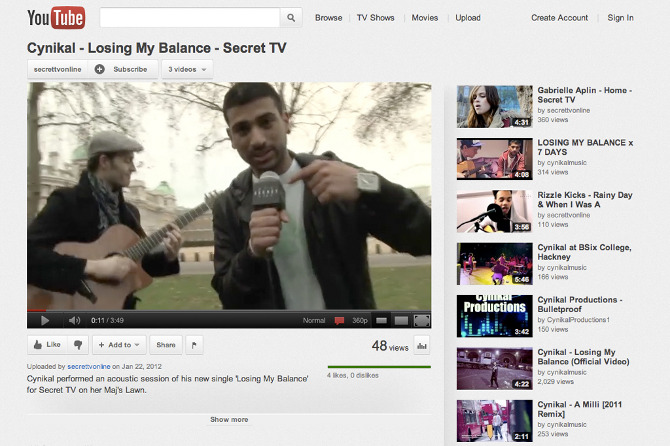670x446 pixels.
Task: Flag this video as inappropriate
Action: [194, 345]
